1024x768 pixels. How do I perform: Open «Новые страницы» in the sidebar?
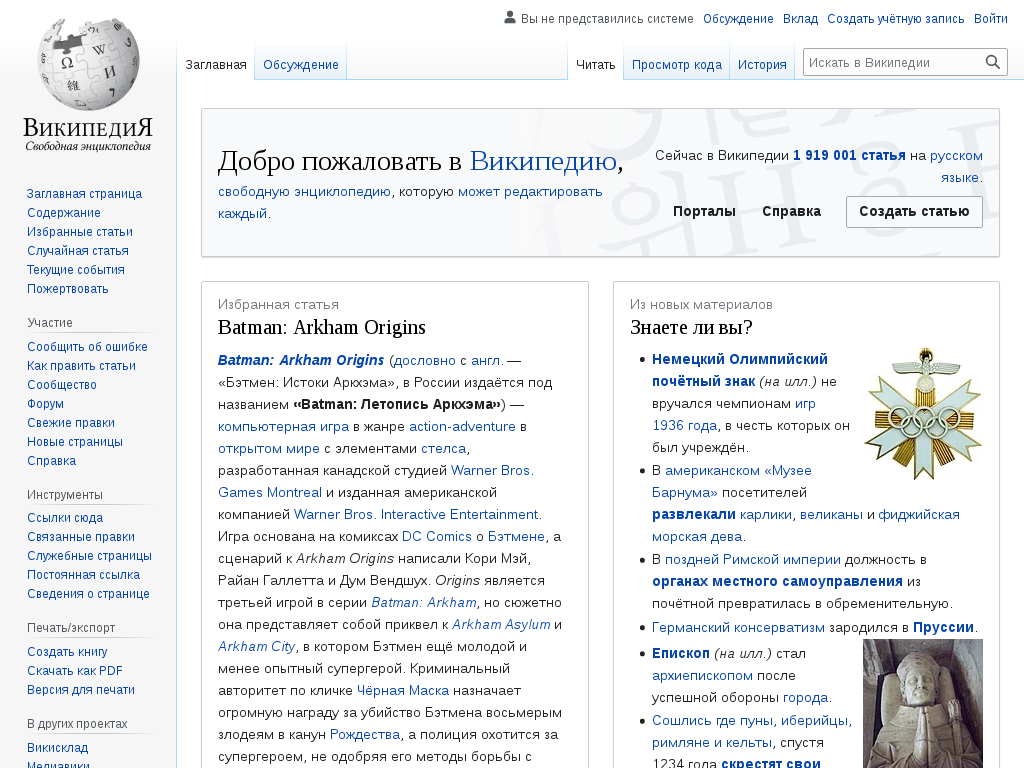[x=75, y=441]
